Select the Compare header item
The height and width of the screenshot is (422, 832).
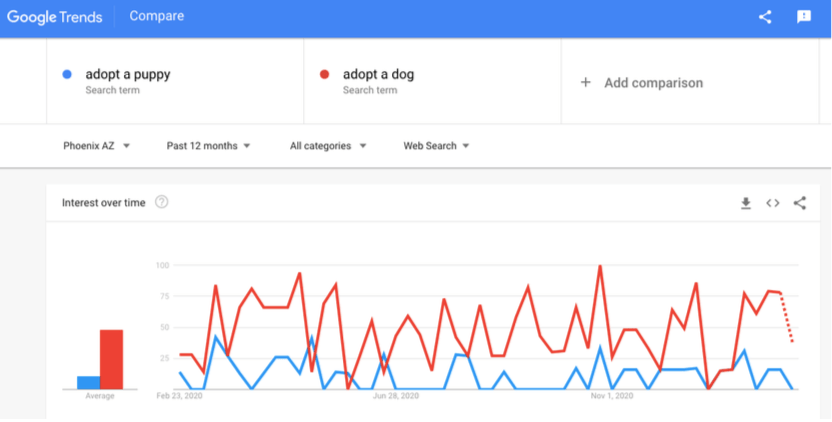pyautogui.click(x=156, y=17)
